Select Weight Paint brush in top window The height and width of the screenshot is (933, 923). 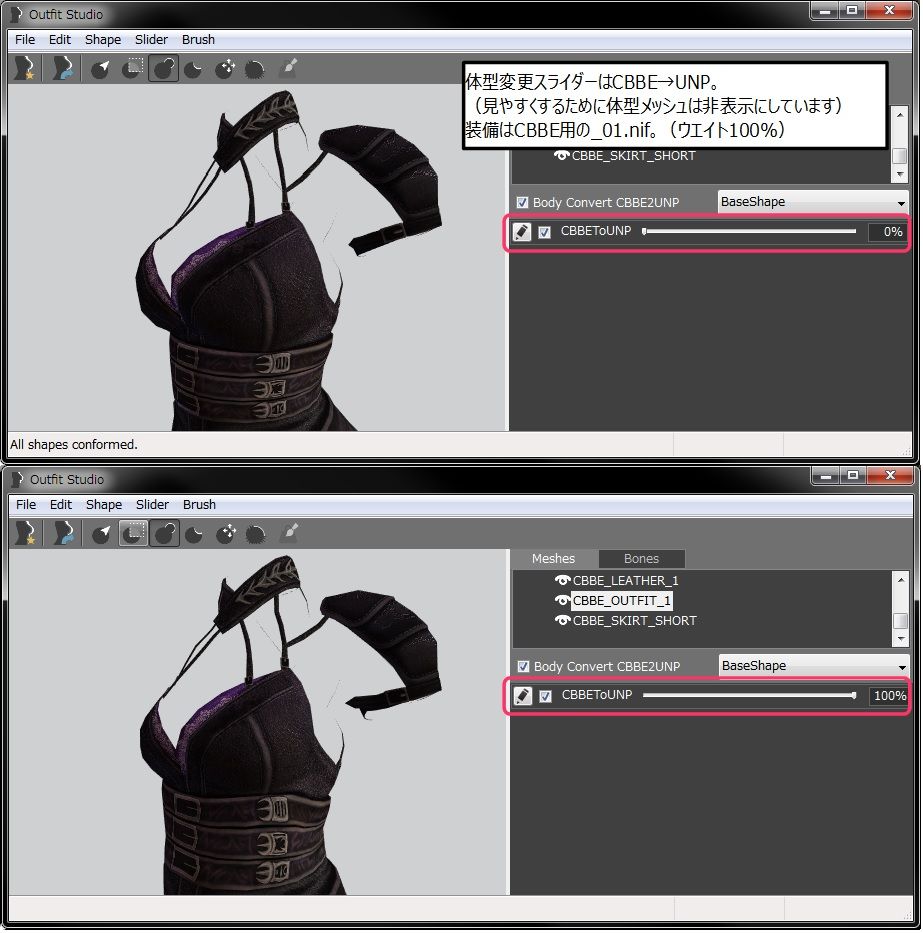pyautogui.click(x=289, y=68)
